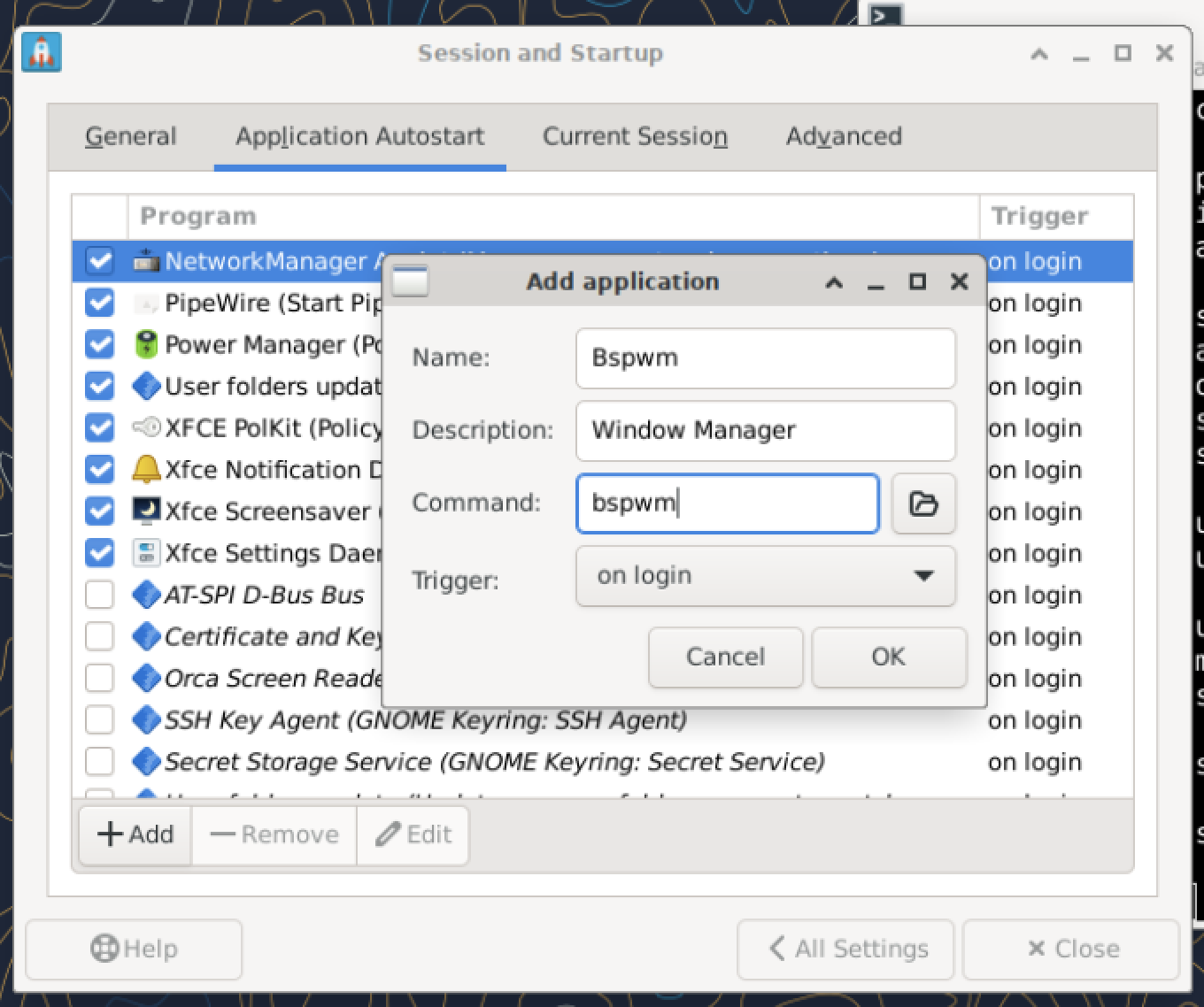Click the NetworkManager applet icon
This screenshot has width=1204, height=1007.
click(145, 261)
